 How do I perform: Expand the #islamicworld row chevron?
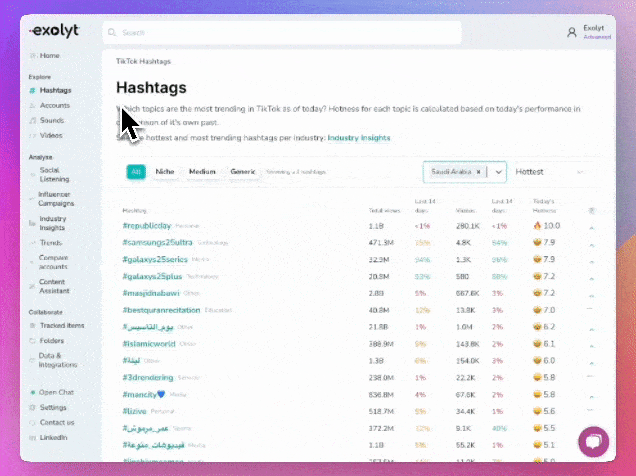(x=591, y=345)
